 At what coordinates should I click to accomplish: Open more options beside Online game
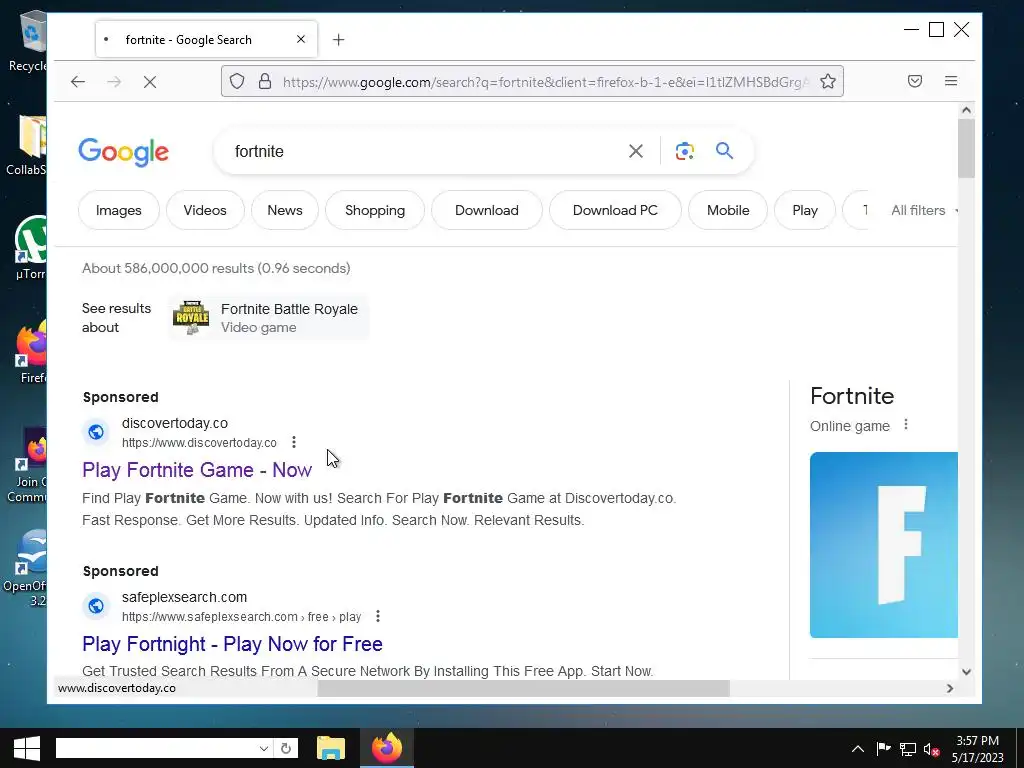coord(905,424)
